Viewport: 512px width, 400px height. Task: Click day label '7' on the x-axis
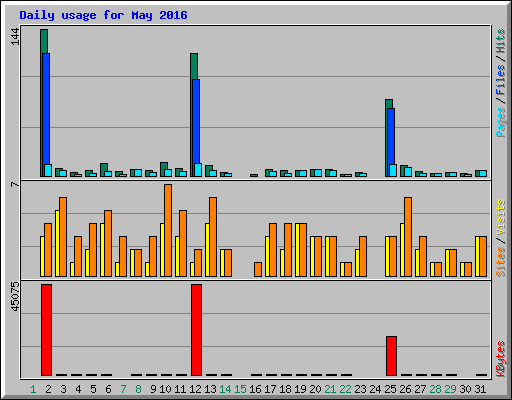[123, 389]
